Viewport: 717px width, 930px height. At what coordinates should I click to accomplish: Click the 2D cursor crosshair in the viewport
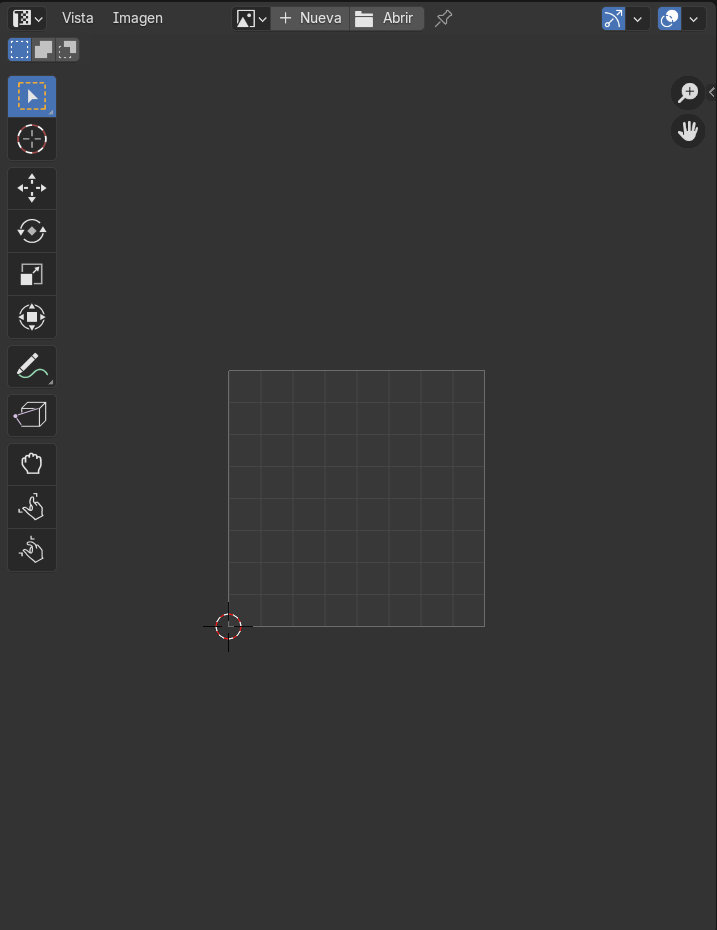pos(228,626)
